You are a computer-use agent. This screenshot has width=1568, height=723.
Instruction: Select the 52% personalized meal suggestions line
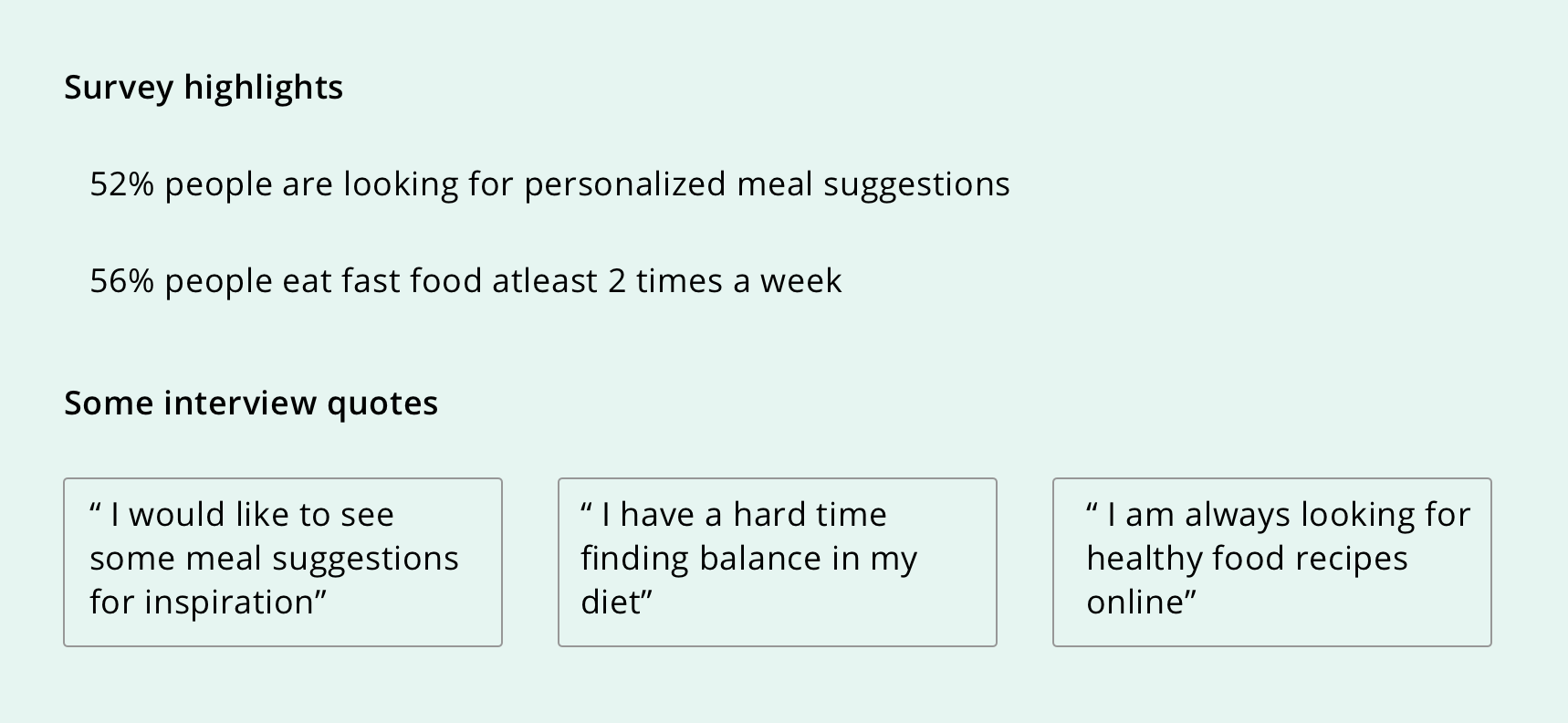(549, 185)
